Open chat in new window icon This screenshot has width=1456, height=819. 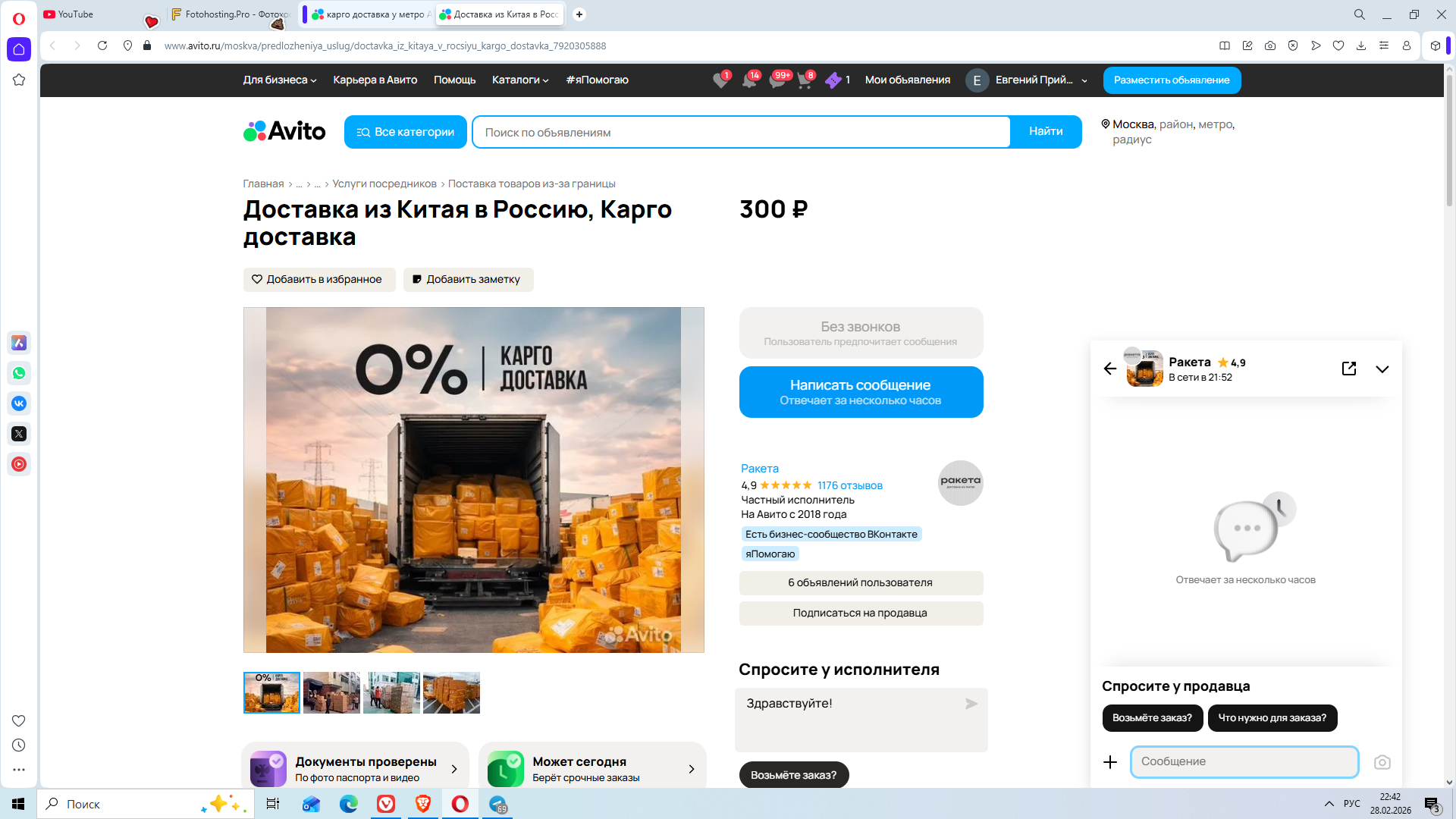1349,369
